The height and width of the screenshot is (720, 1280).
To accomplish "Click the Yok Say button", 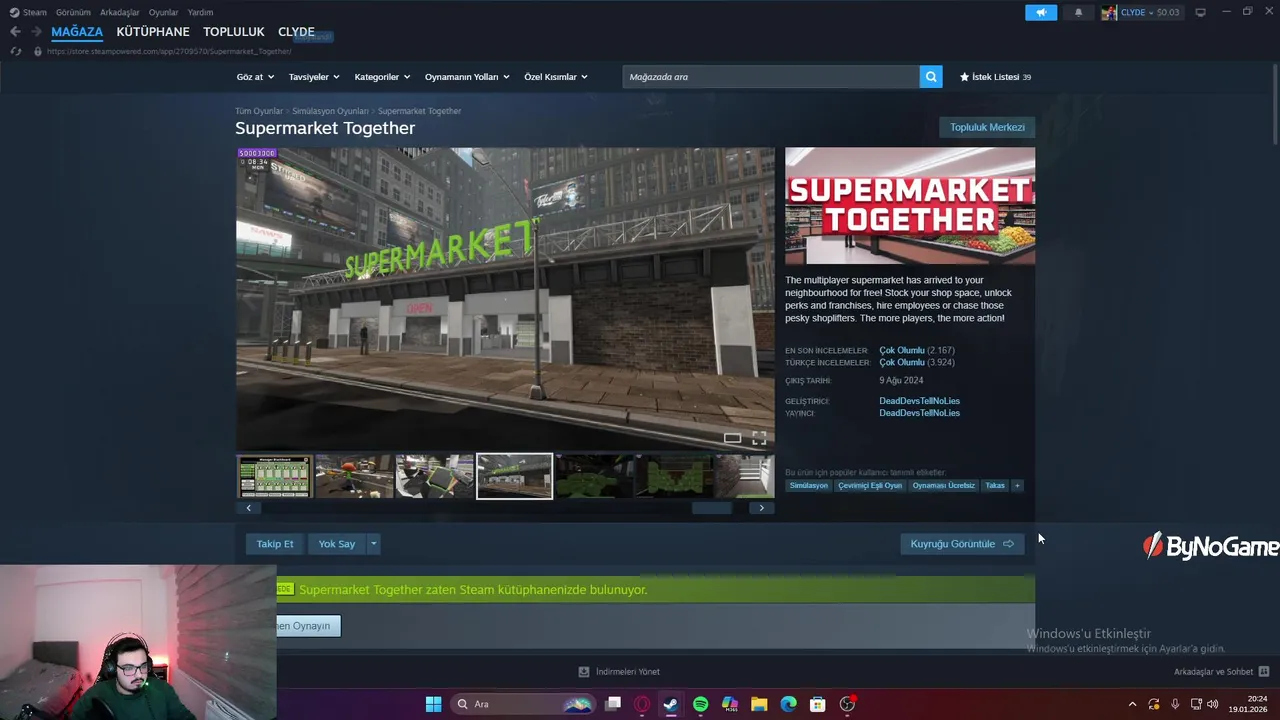I will click(337, 544).
